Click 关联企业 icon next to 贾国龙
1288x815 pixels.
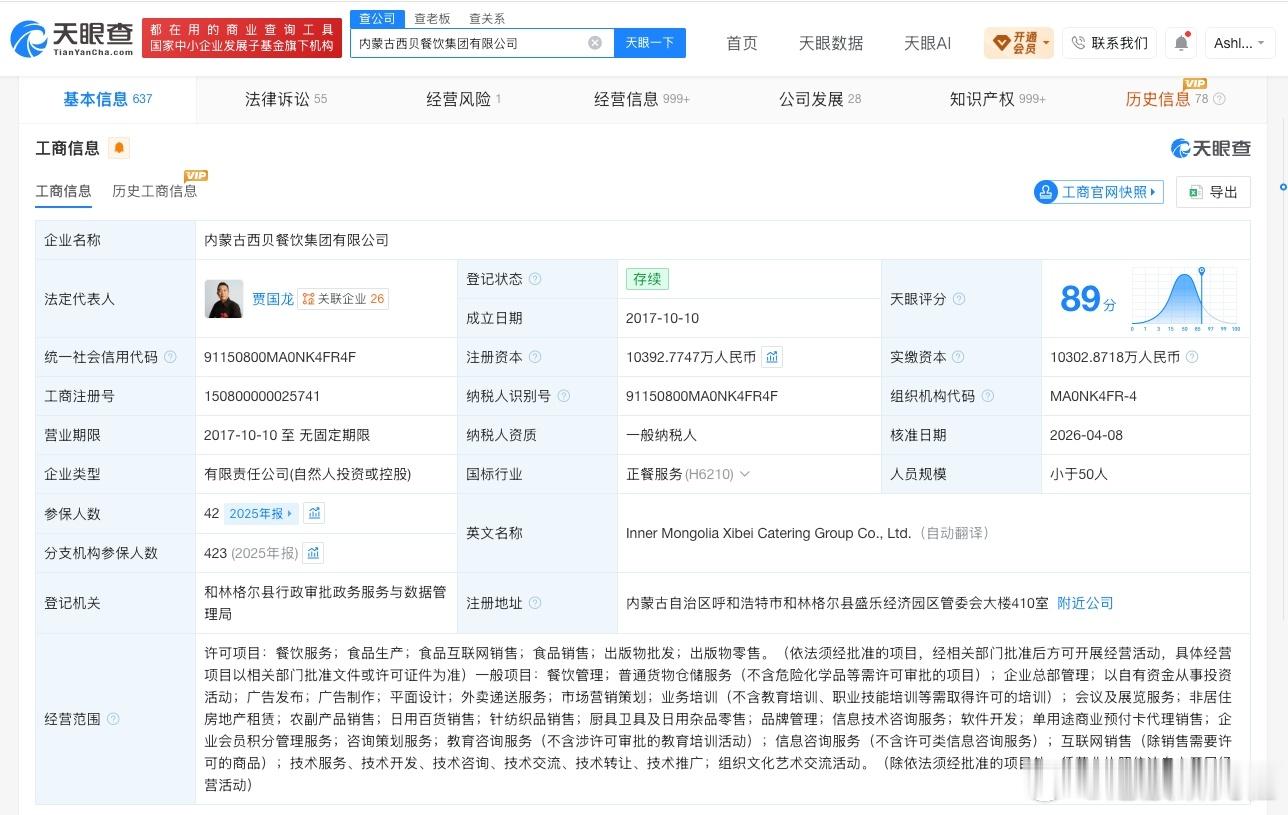coord(308,299)
